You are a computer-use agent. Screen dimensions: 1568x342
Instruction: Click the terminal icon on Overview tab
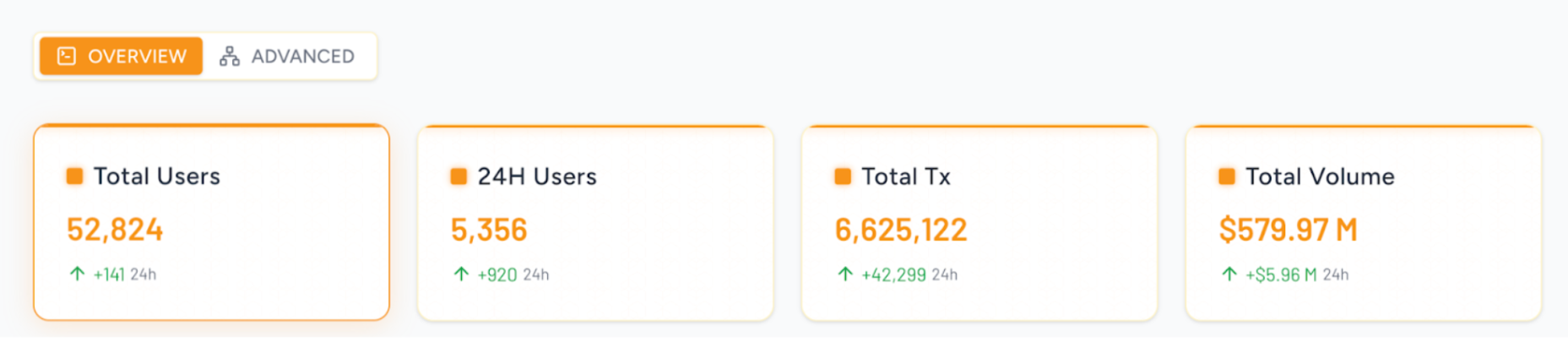pyautogui.click(x=67, y=57)
